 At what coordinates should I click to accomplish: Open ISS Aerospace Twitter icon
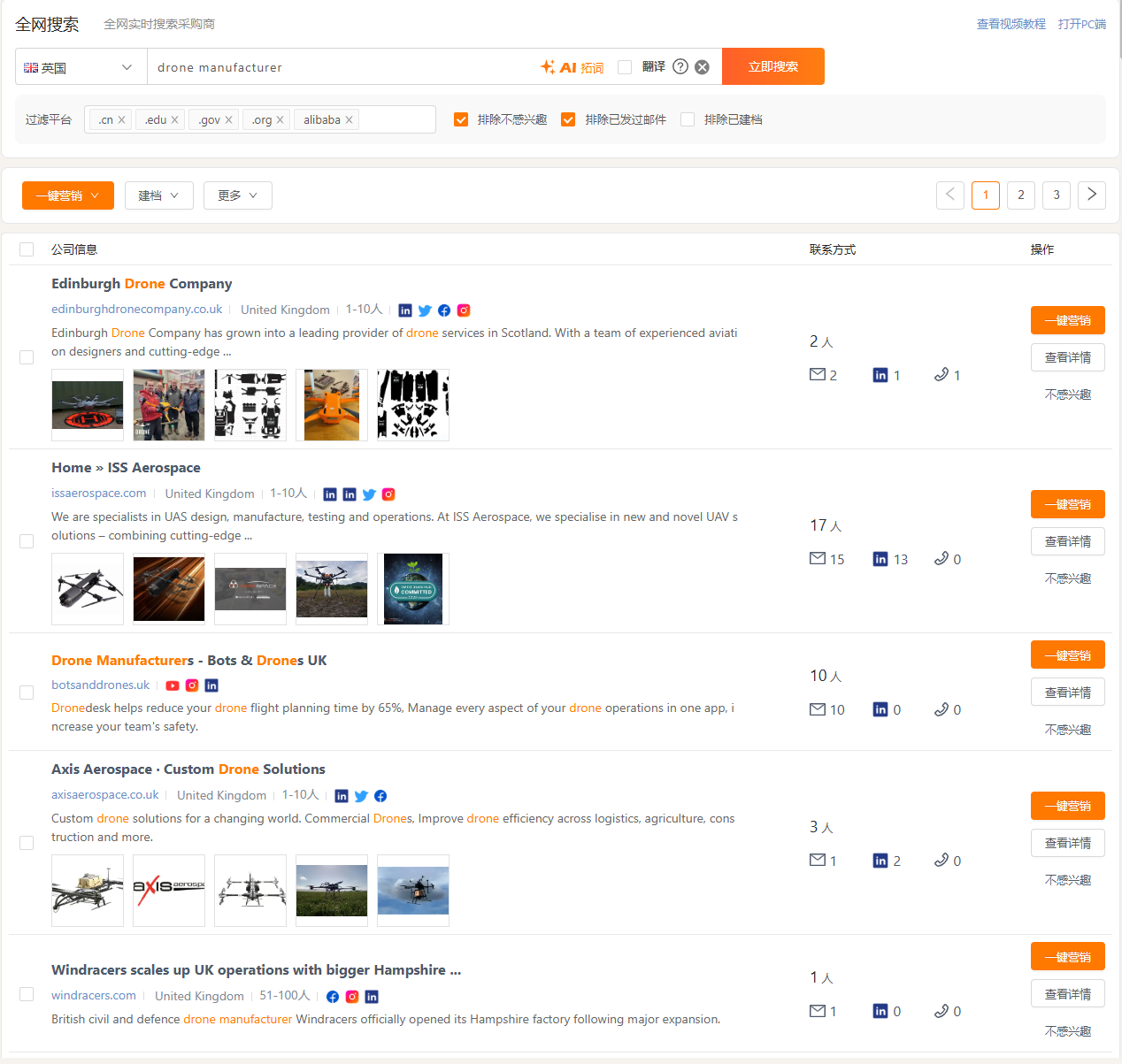(x=369, y=494)
